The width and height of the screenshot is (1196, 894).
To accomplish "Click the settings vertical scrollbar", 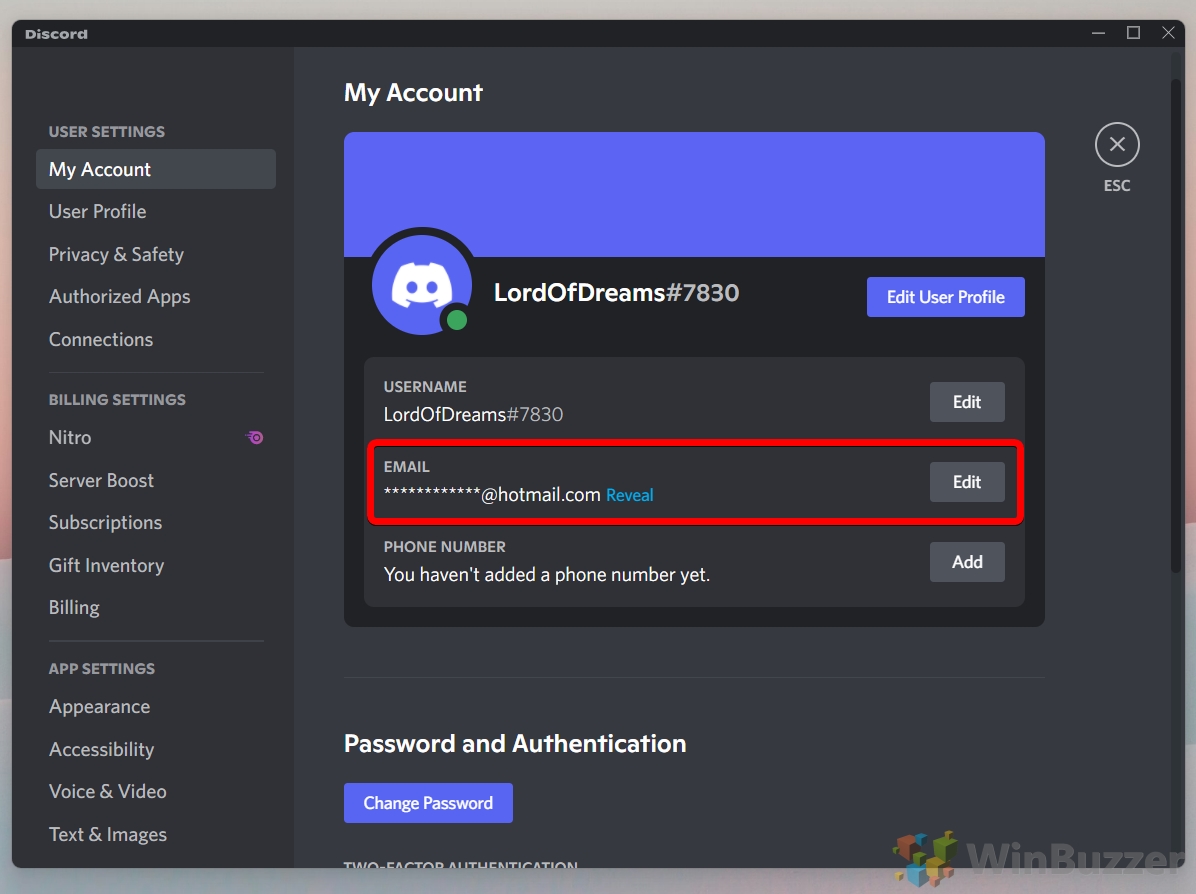I will click(x=1175, y=328).
